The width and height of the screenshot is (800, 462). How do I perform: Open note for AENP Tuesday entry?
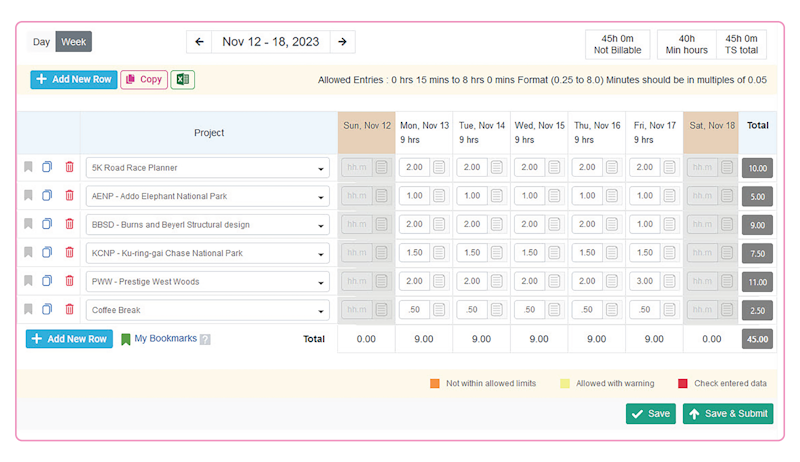pyautogui.click(x=496, y=196)
